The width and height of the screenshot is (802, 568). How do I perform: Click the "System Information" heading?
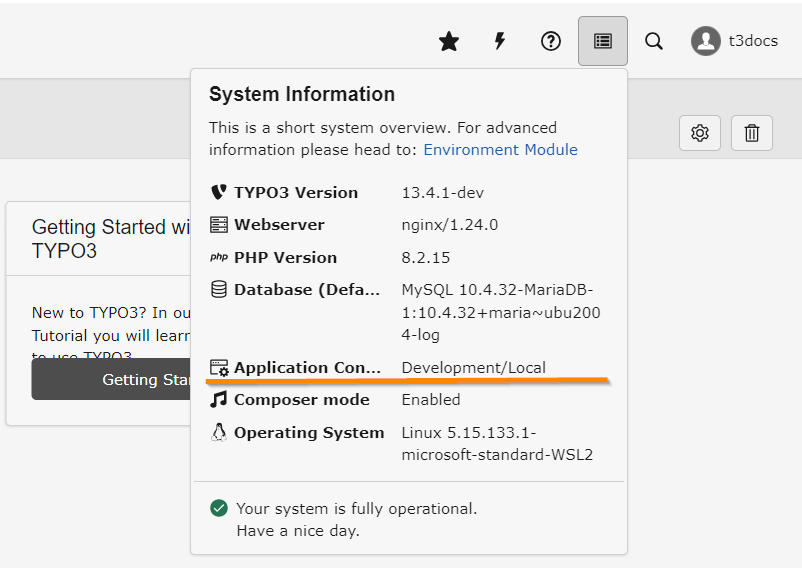click(302, 94)
